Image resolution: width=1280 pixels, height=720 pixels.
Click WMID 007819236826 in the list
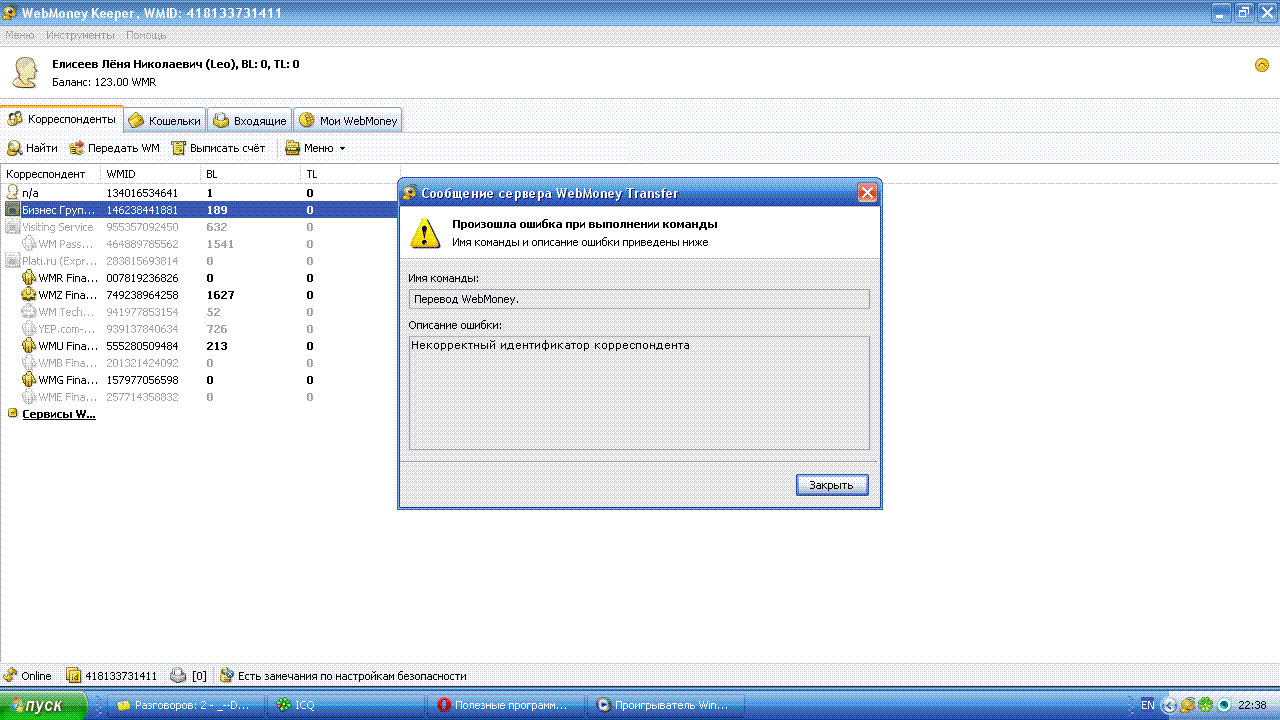click(x=142, y=278)
